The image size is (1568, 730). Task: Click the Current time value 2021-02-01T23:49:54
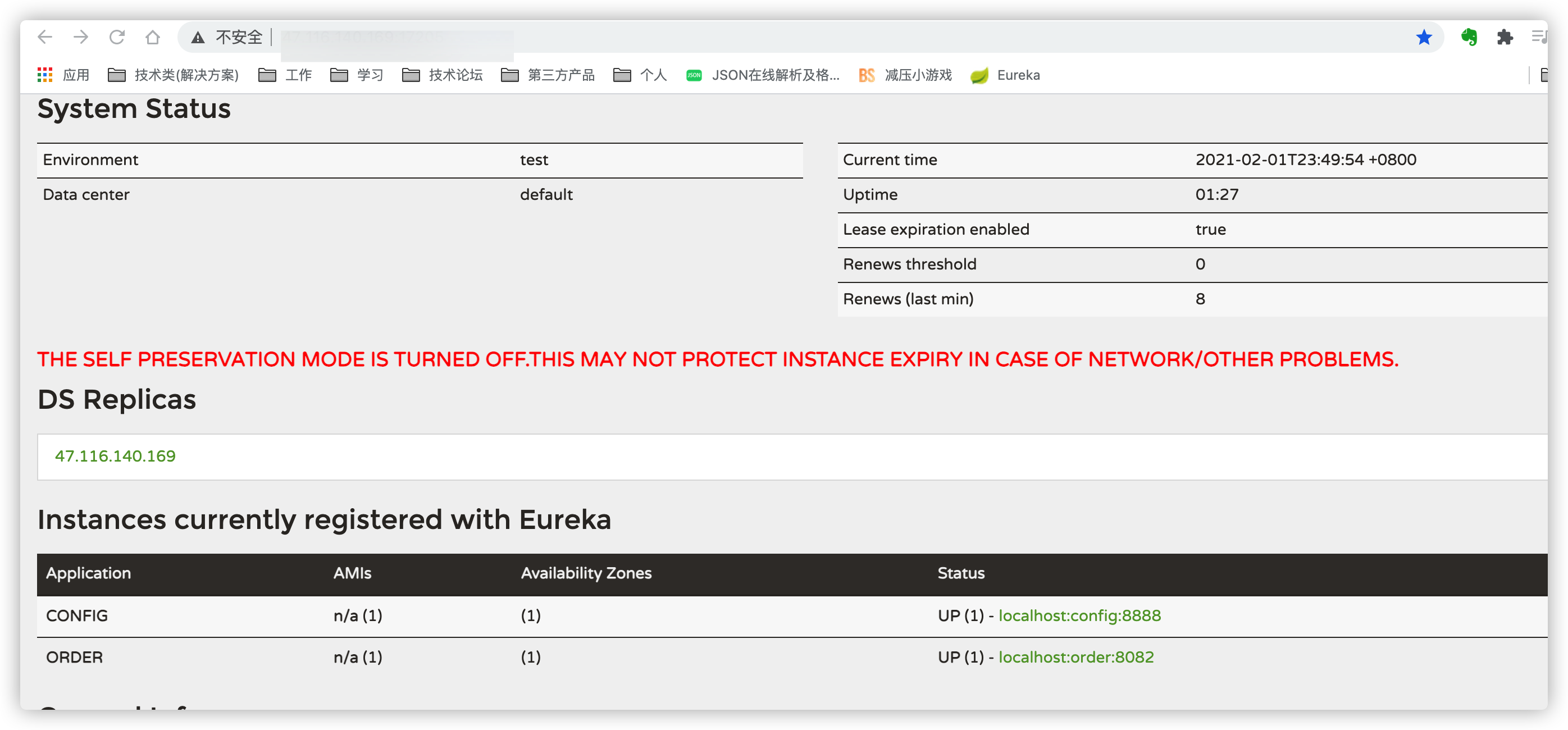tap(1306, 159)
